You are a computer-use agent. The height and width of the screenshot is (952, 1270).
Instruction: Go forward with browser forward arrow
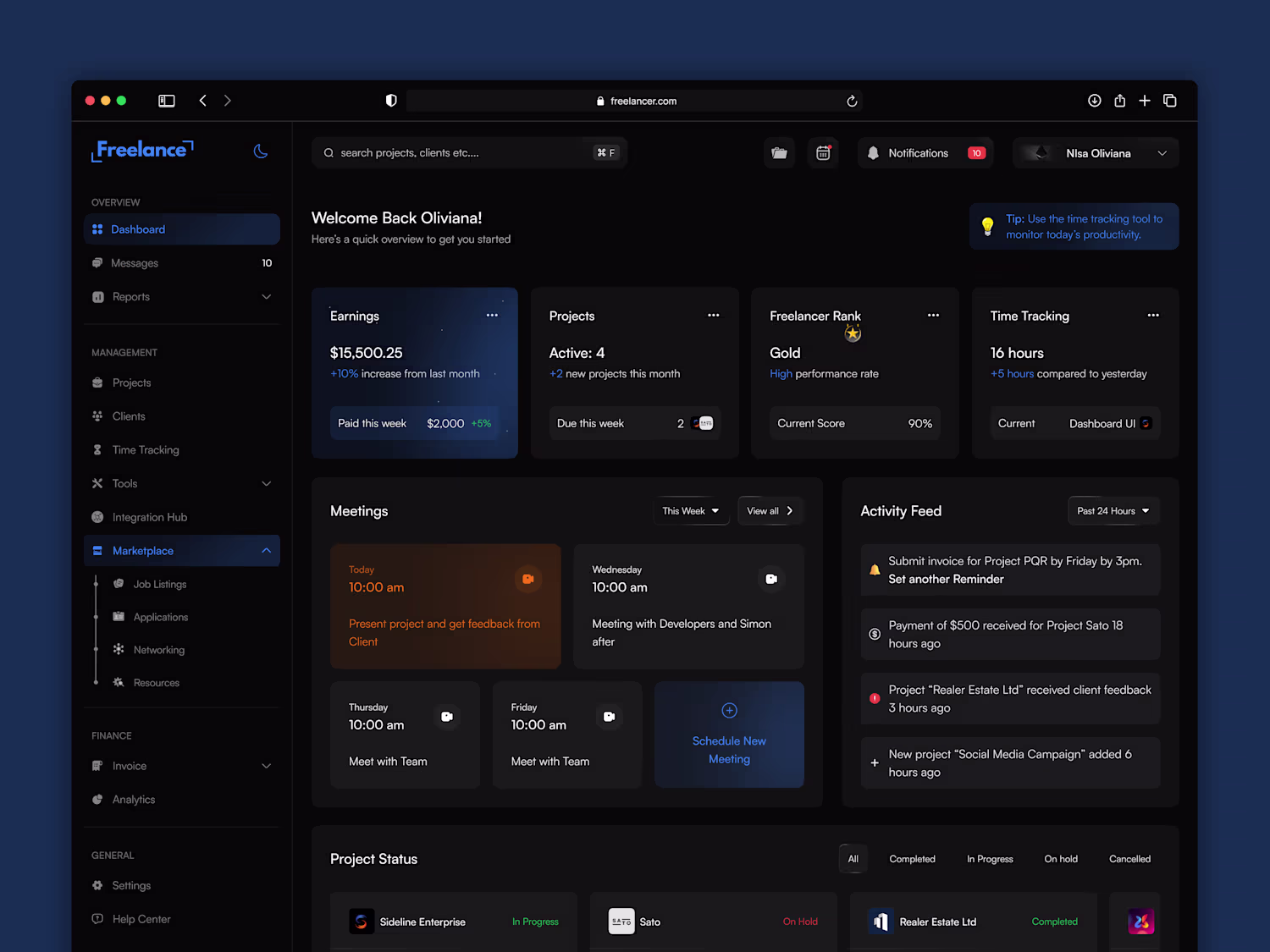(x=227, y=101)
